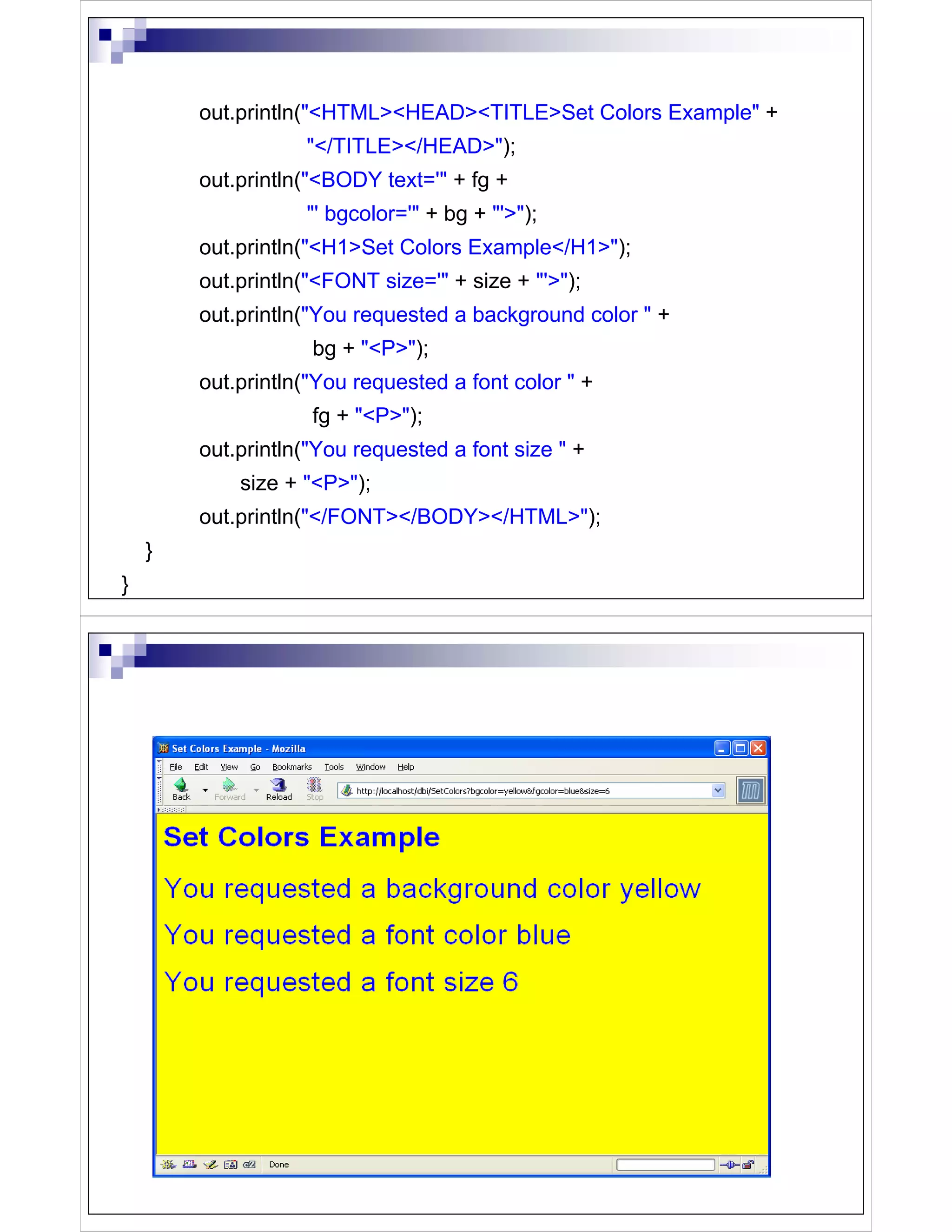Toggle the online/offline plug icon

point(729,1164)
